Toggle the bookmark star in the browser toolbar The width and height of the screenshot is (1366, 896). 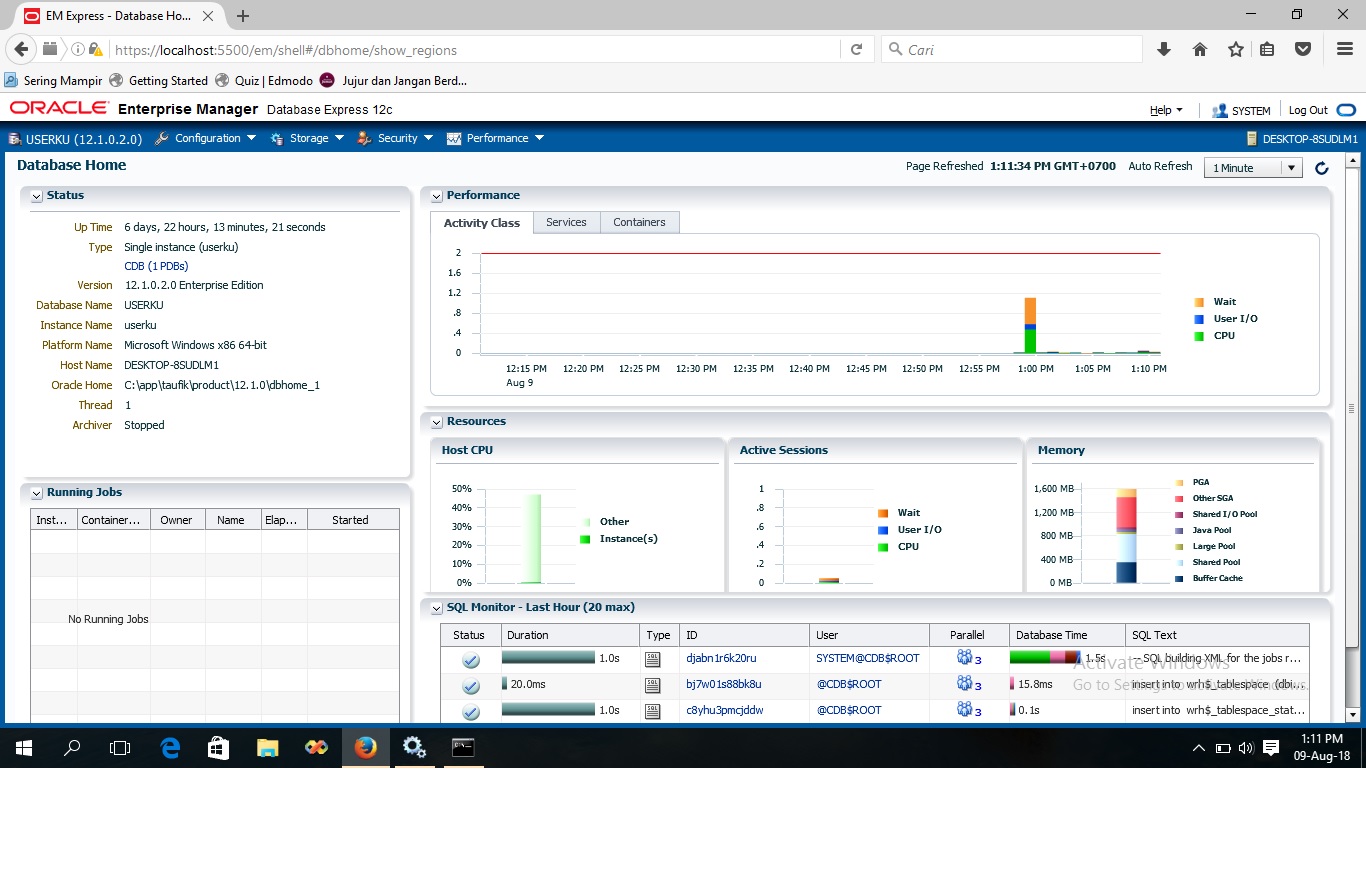1235,48
